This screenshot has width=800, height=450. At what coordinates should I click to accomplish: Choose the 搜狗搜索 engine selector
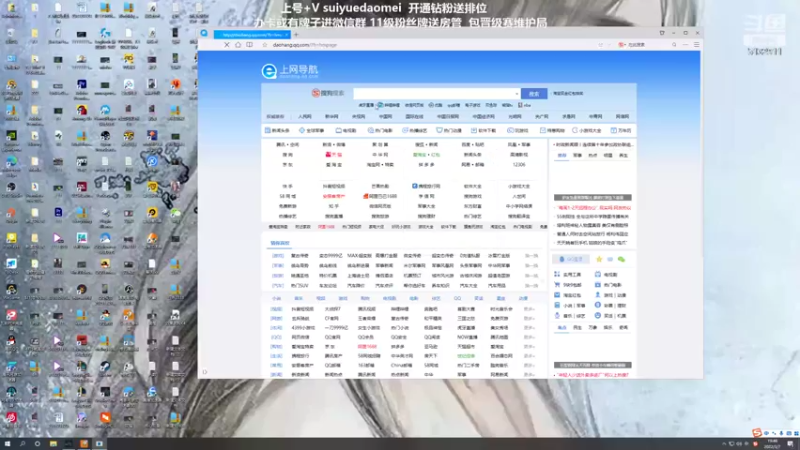coord(329,93)
